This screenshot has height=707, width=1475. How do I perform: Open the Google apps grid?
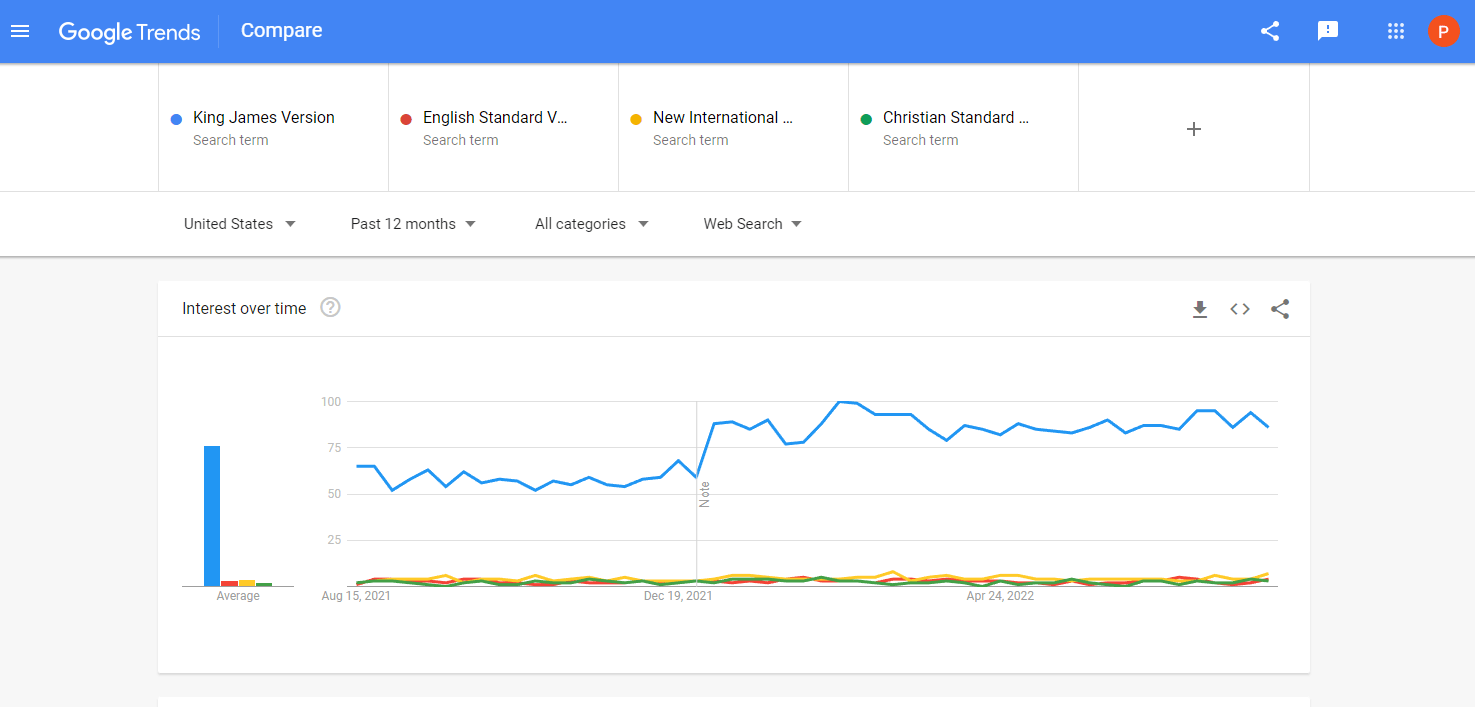tap(1396, 31)
